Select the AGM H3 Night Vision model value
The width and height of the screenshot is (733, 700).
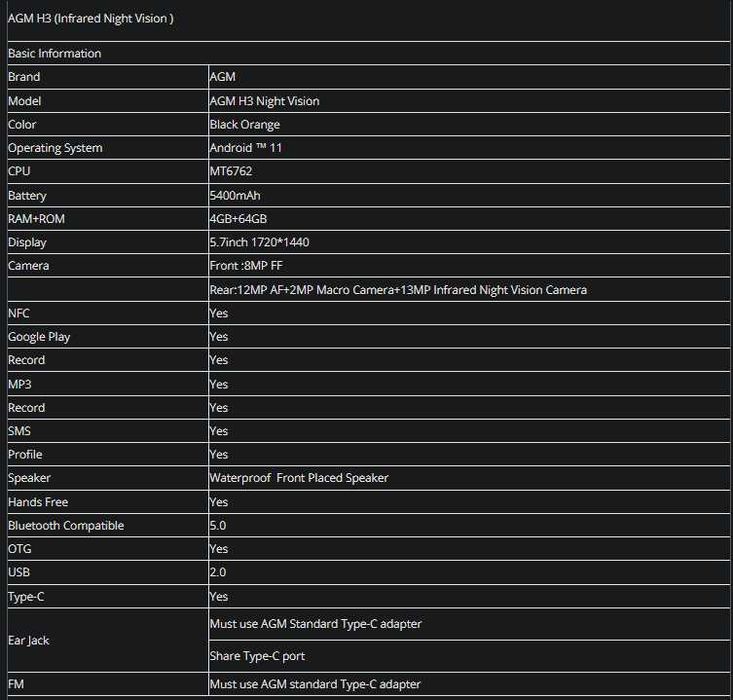coord(264,101)
